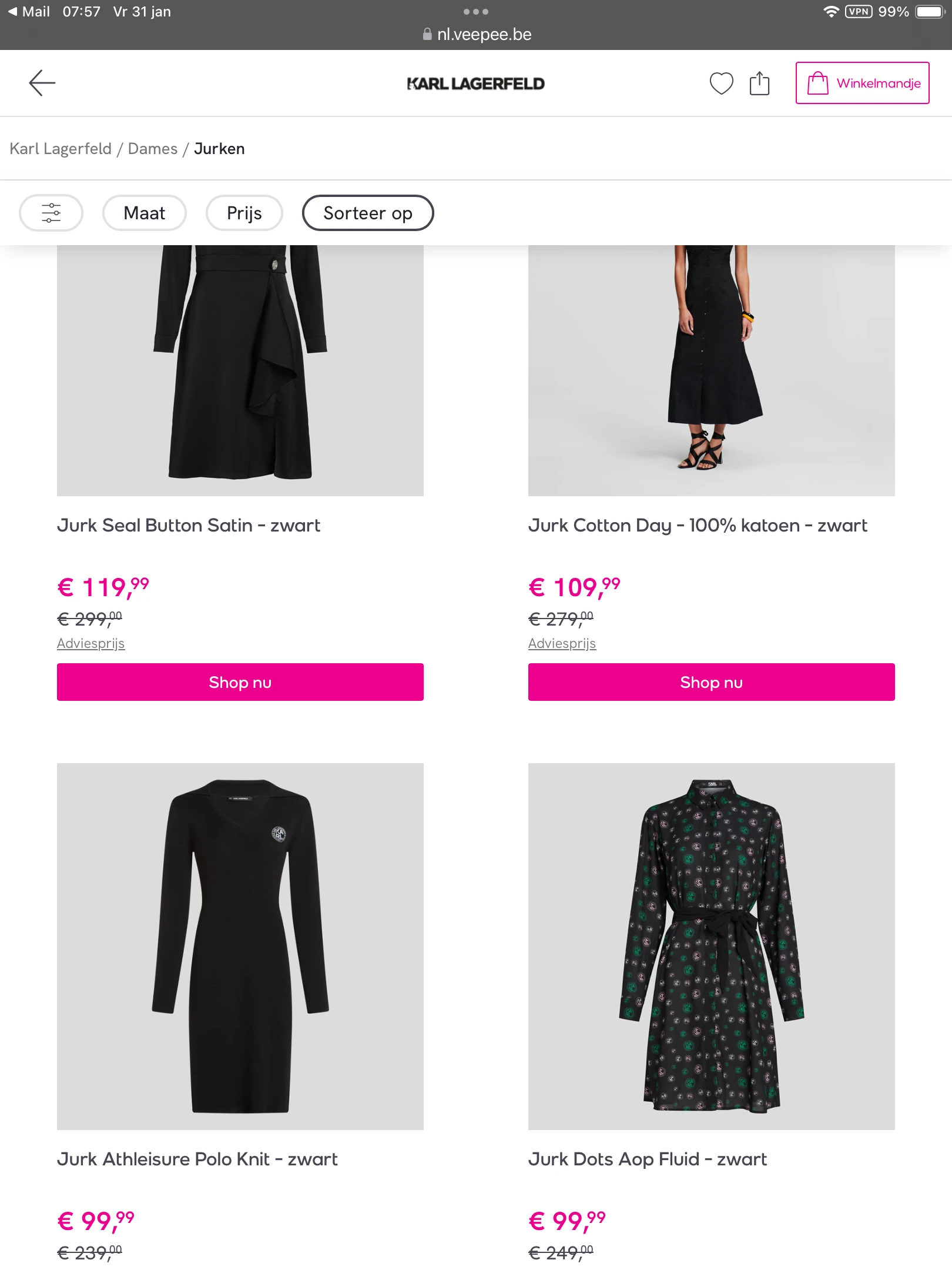Screen dimensions: 952x1270
Task: Click the Karl Lagerfeld logo
Action: tap(475, 83)
